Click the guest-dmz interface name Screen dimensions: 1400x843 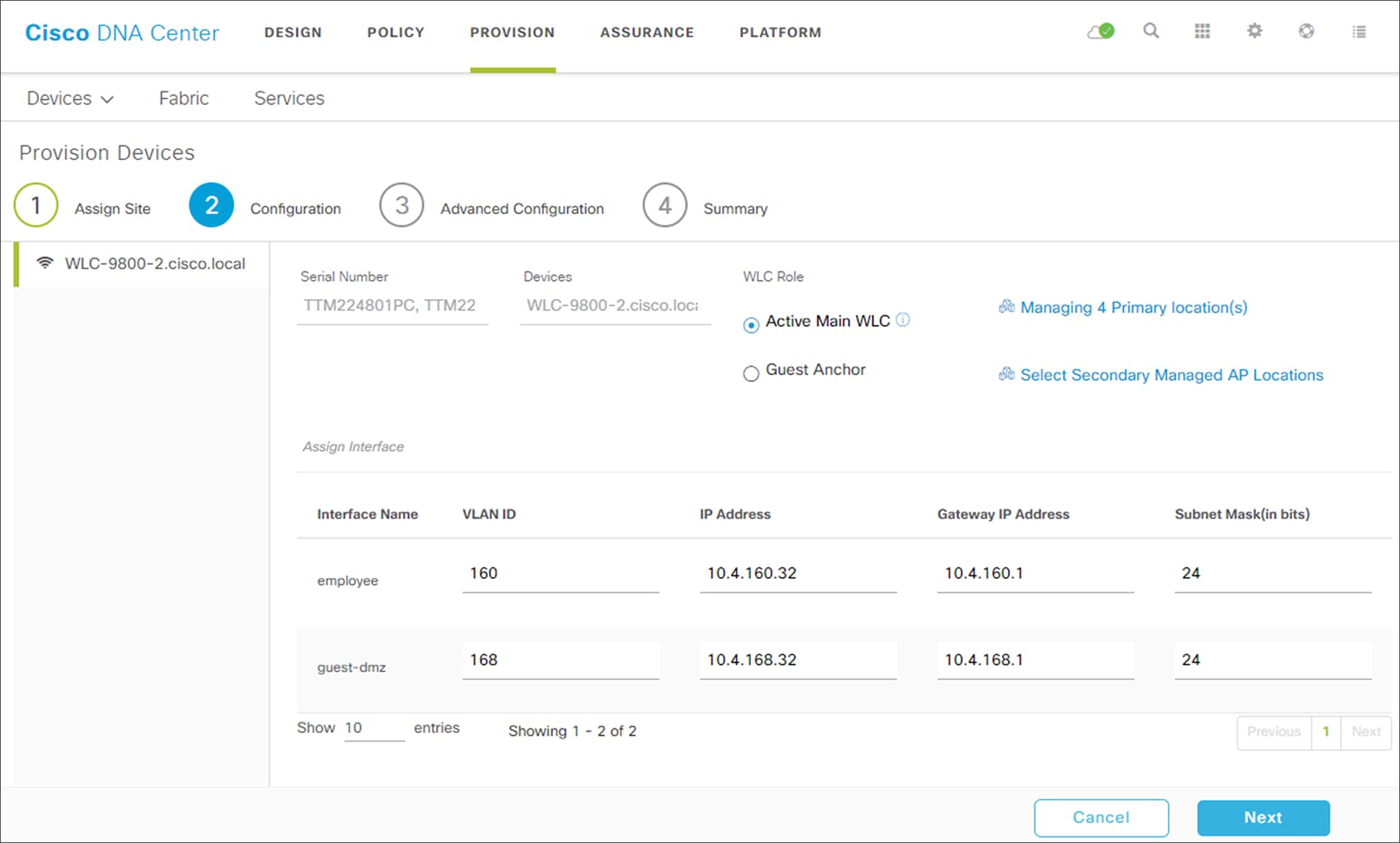point(352,667)
